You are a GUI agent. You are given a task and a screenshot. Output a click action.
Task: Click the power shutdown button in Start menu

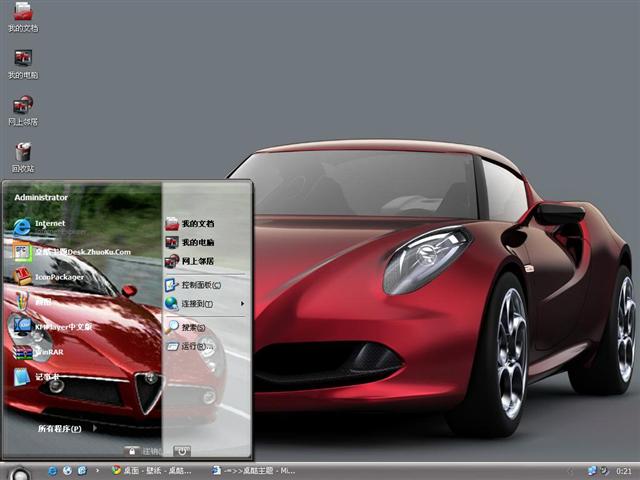coord(181,451)
